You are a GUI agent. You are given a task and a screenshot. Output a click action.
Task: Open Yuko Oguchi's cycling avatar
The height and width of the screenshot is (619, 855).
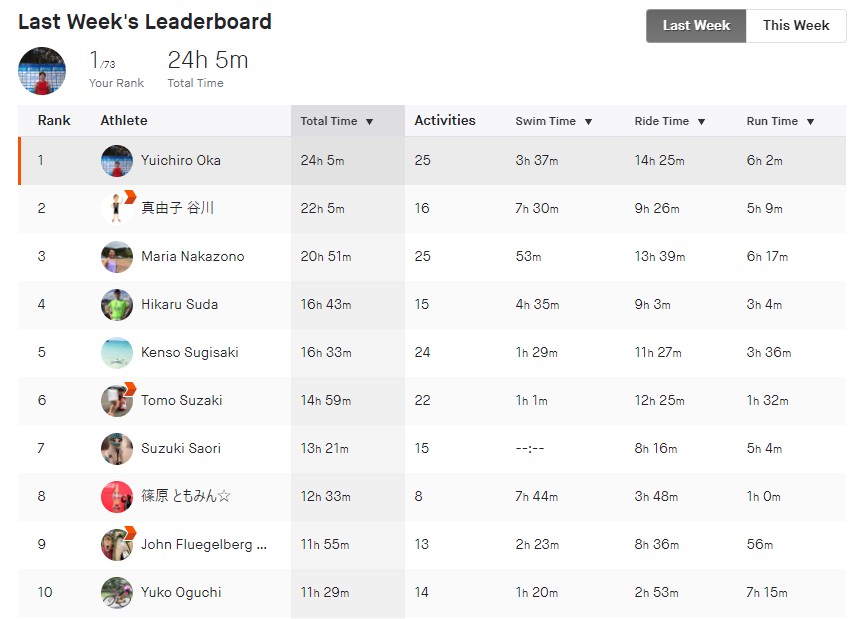click(117, 592)
